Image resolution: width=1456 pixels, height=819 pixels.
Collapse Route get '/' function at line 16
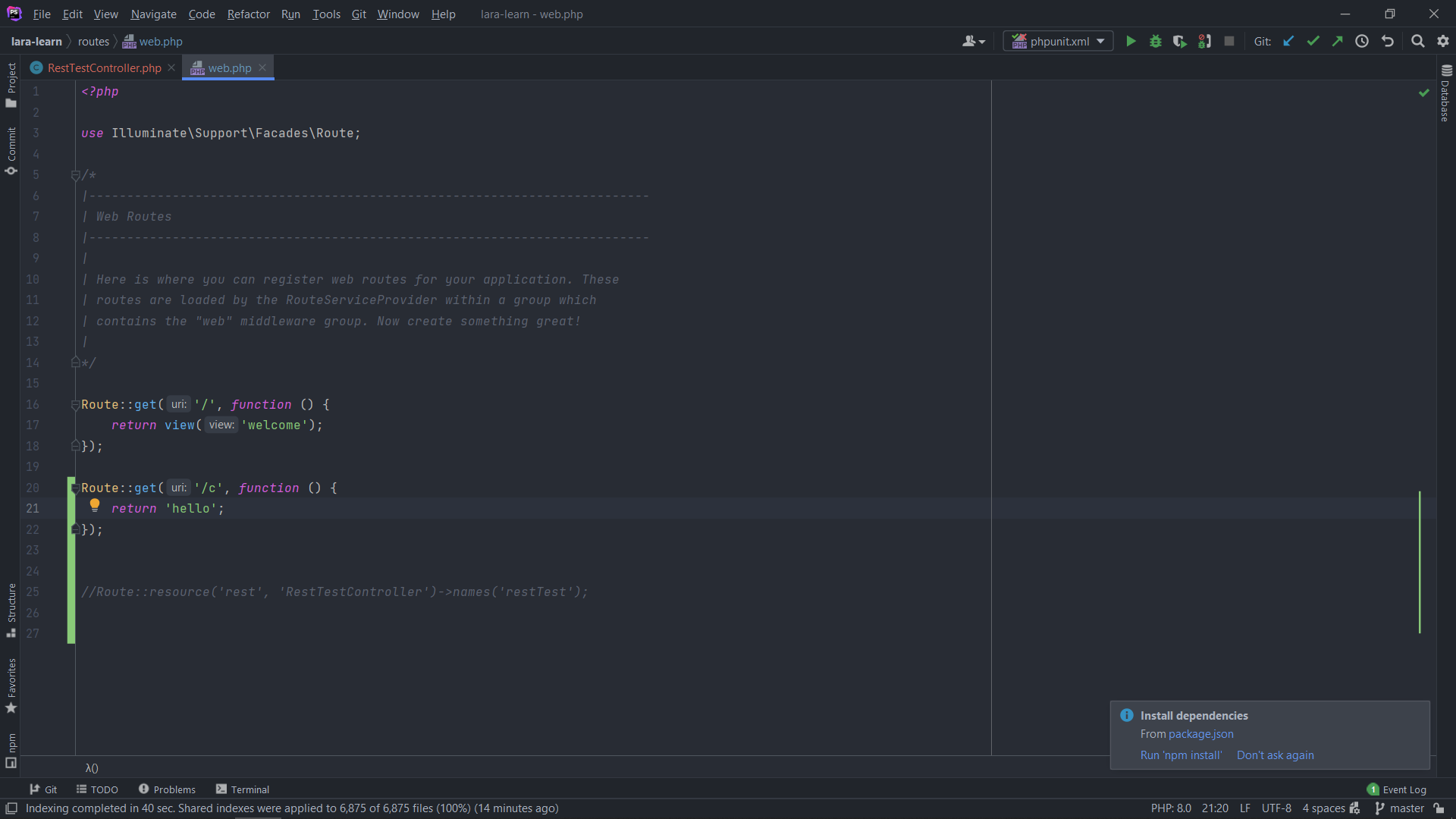coord(75,405)
